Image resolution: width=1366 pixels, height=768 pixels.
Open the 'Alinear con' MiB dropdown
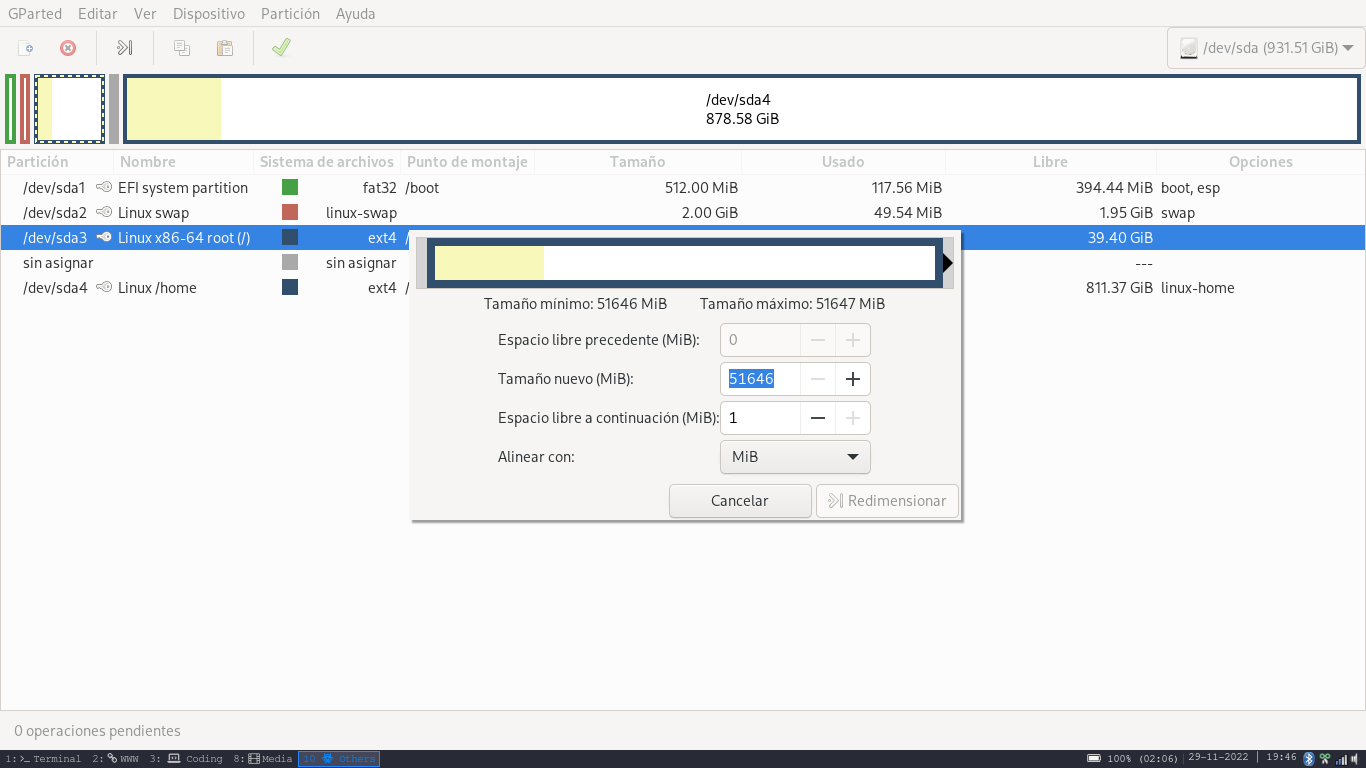tap(795, 457)
